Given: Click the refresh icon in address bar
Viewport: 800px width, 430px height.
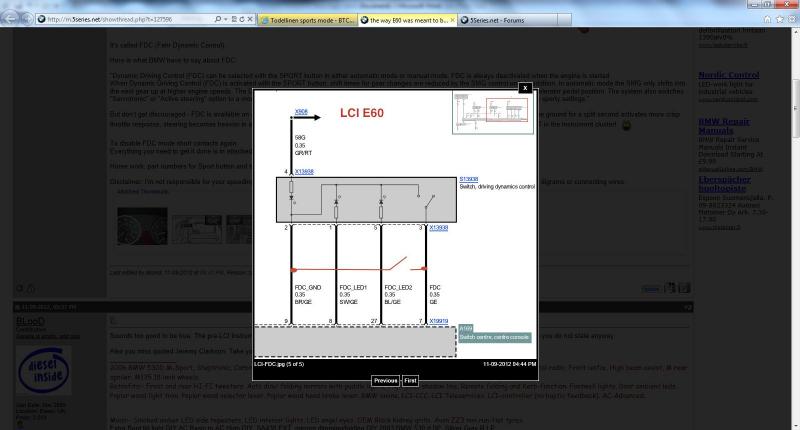Looking at the screenshot, I should click(240, 19).
